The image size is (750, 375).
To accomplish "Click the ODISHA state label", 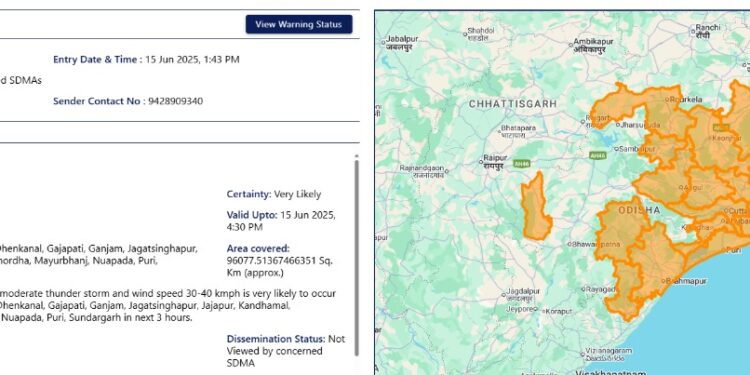I will 640,210.
